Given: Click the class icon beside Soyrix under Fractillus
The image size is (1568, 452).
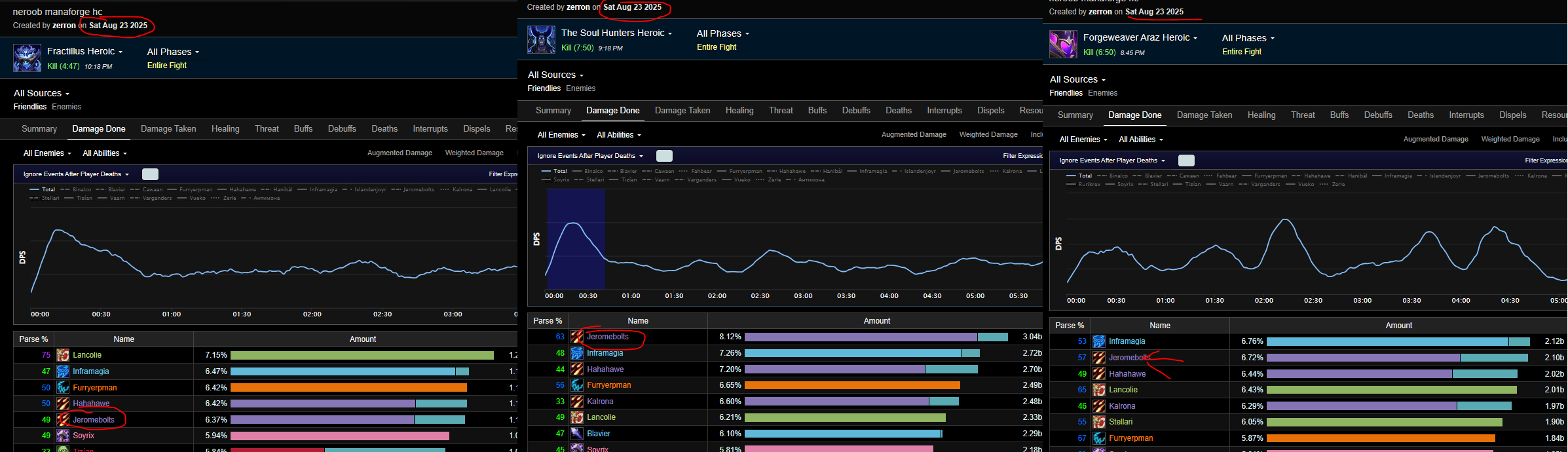Looking at the screenshot, I should [63, 436].
